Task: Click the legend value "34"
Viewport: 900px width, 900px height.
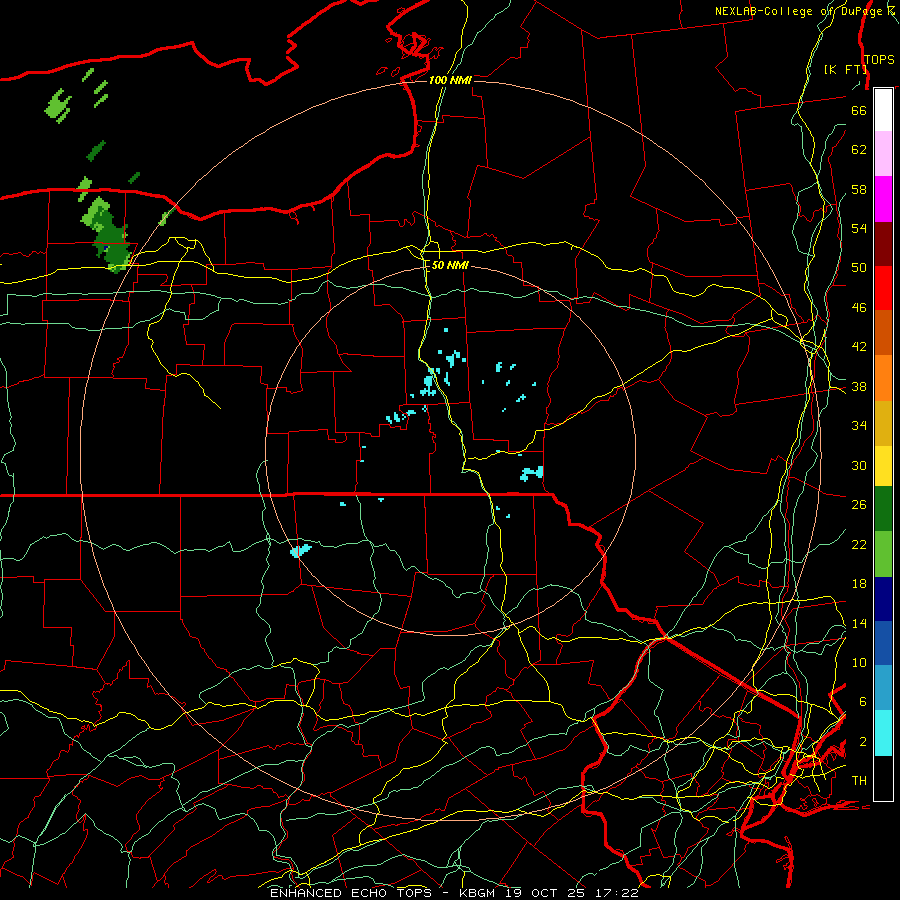Action: 859,426
